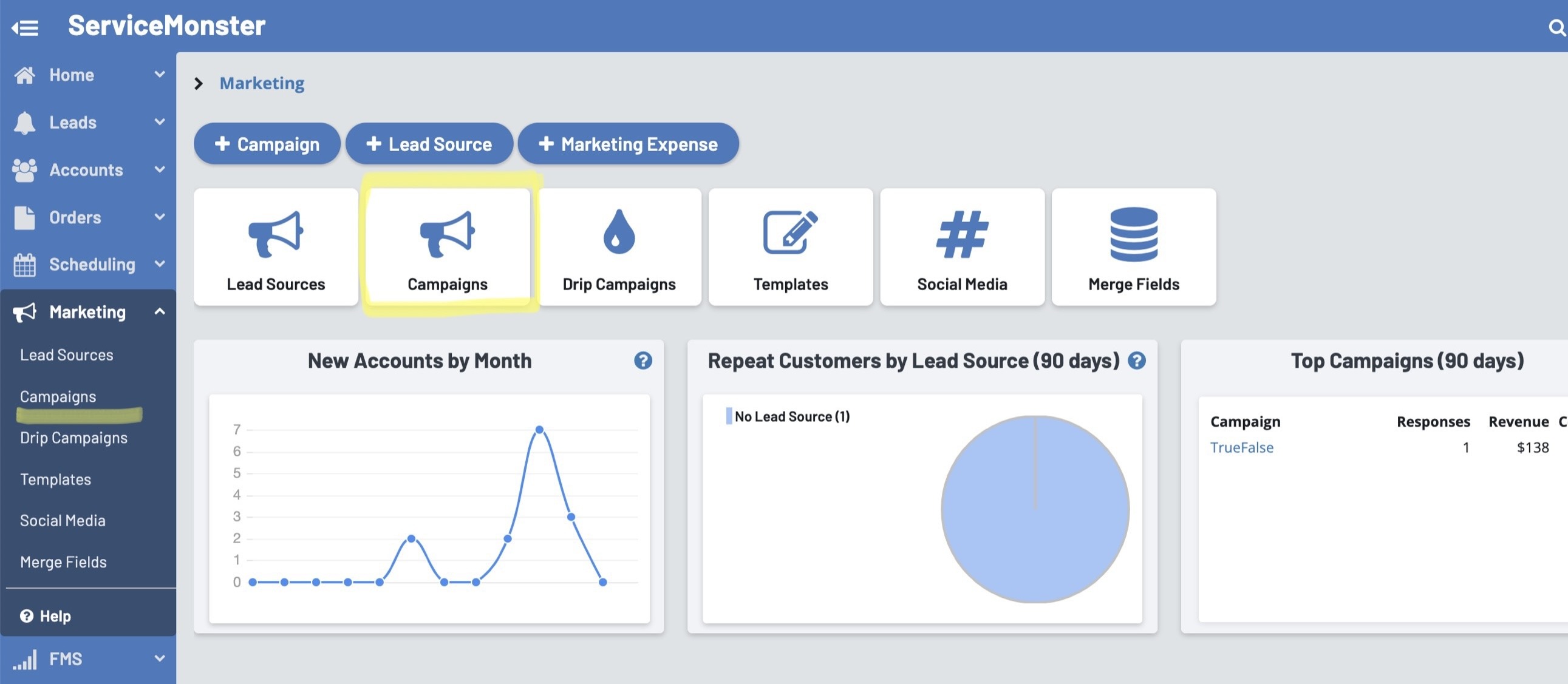
Task: Click the + Marketing Expense button
Action: (x=628, y=144)
